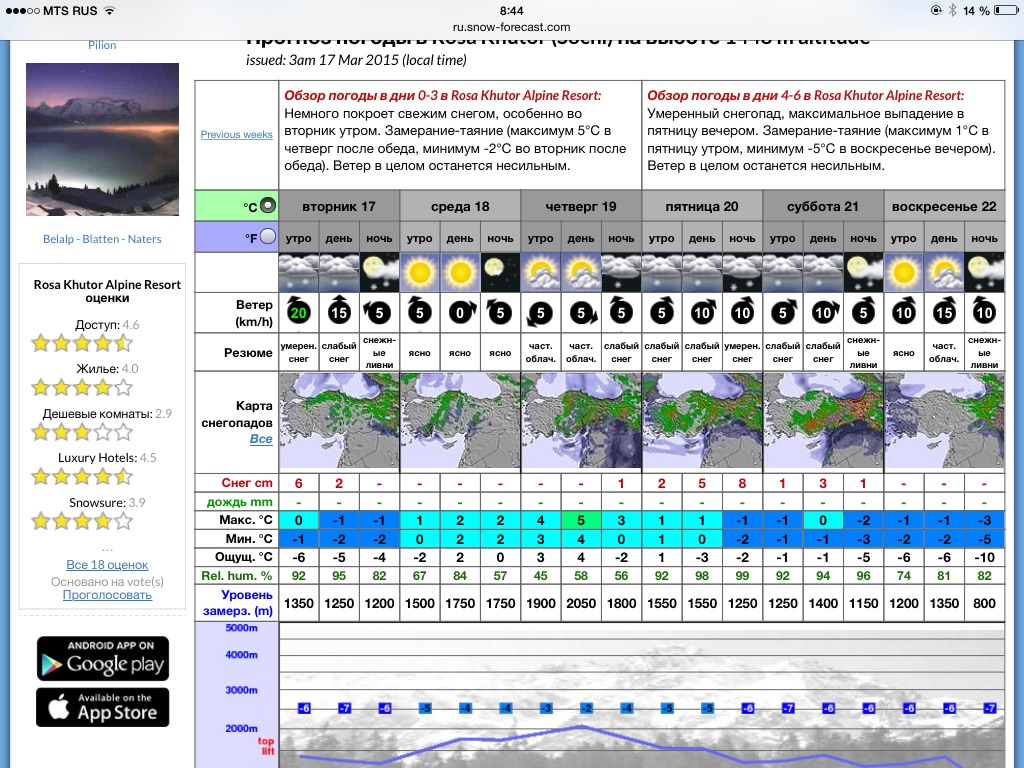Open the воскресенье 22 snowfall map
The width and height of the screenshot is (1024, 768).
[944, 422]
